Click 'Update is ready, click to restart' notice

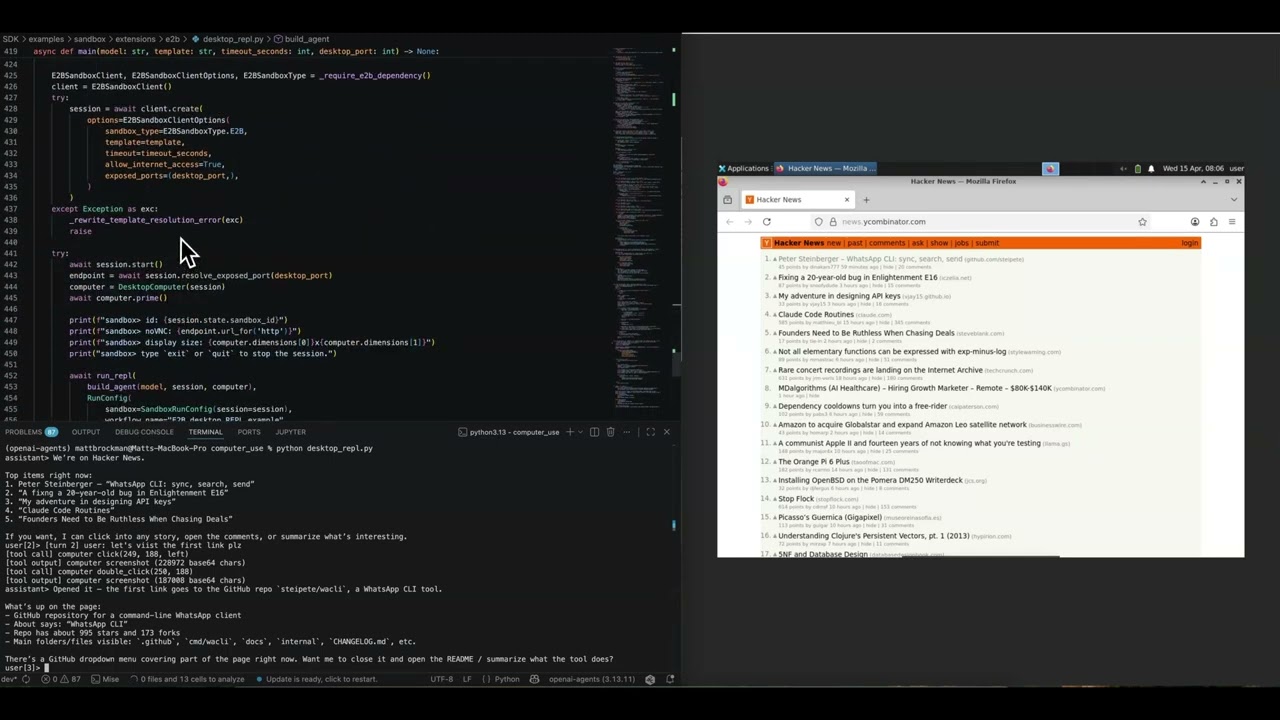[317, 679]
